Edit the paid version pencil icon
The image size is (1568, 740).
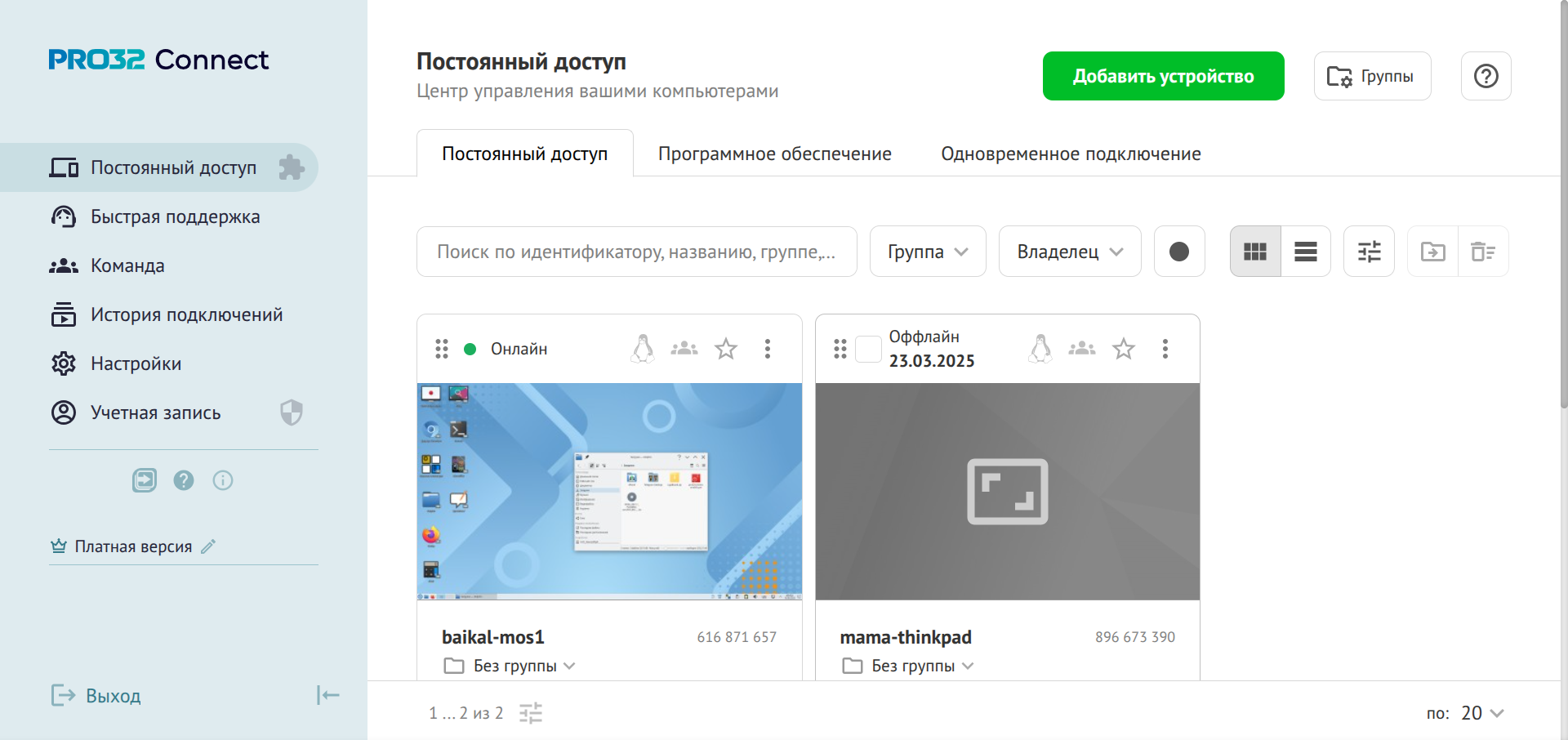click(x=208, y=546)
